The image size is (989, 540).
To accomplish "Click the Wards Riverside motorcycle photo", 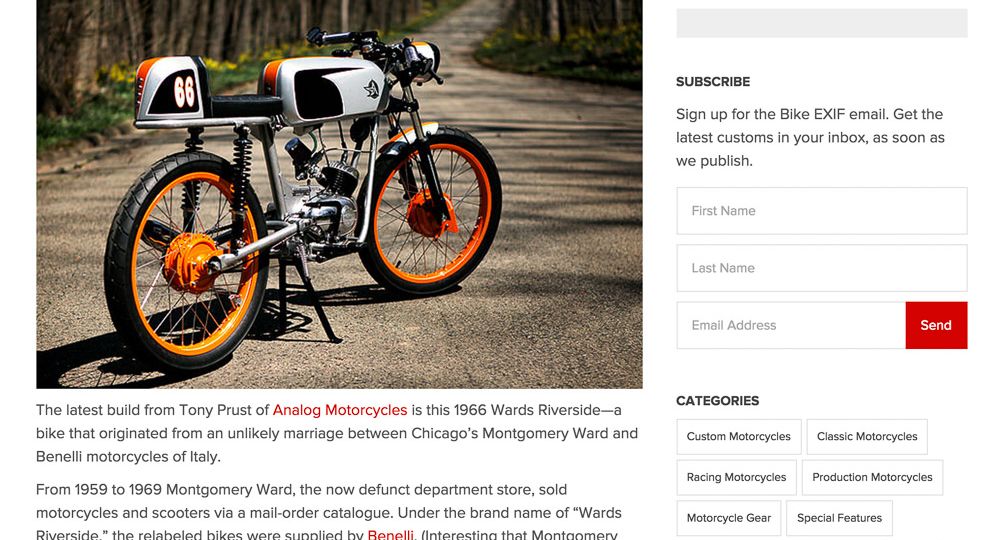I will pos(339,194).
